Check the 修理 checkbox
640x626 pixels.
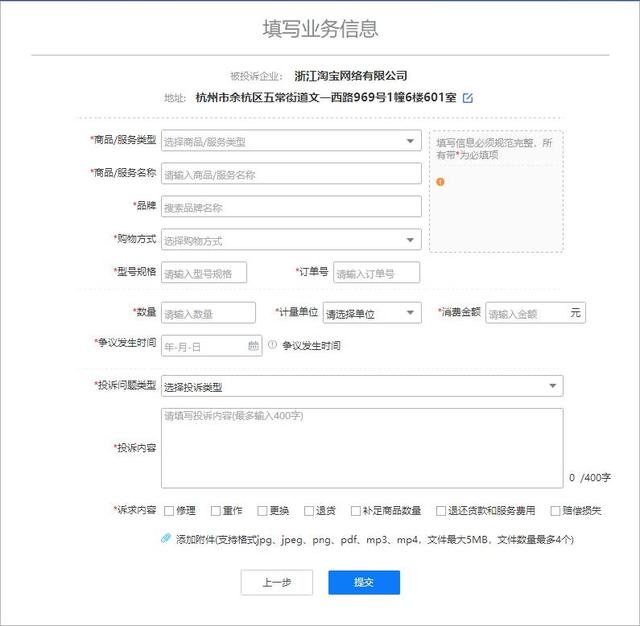click(169, 511)
